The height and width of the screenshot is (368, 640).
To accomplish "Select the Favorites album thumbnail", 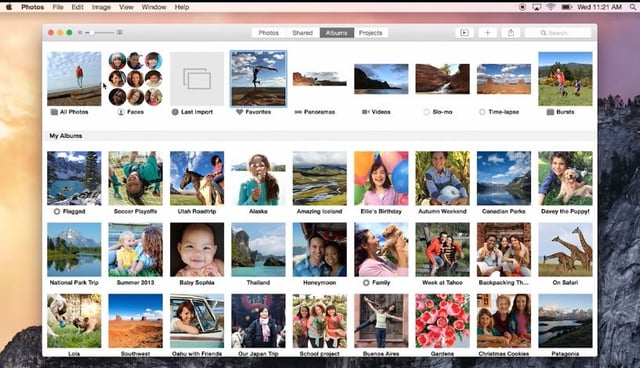I will tap(258, 79).
